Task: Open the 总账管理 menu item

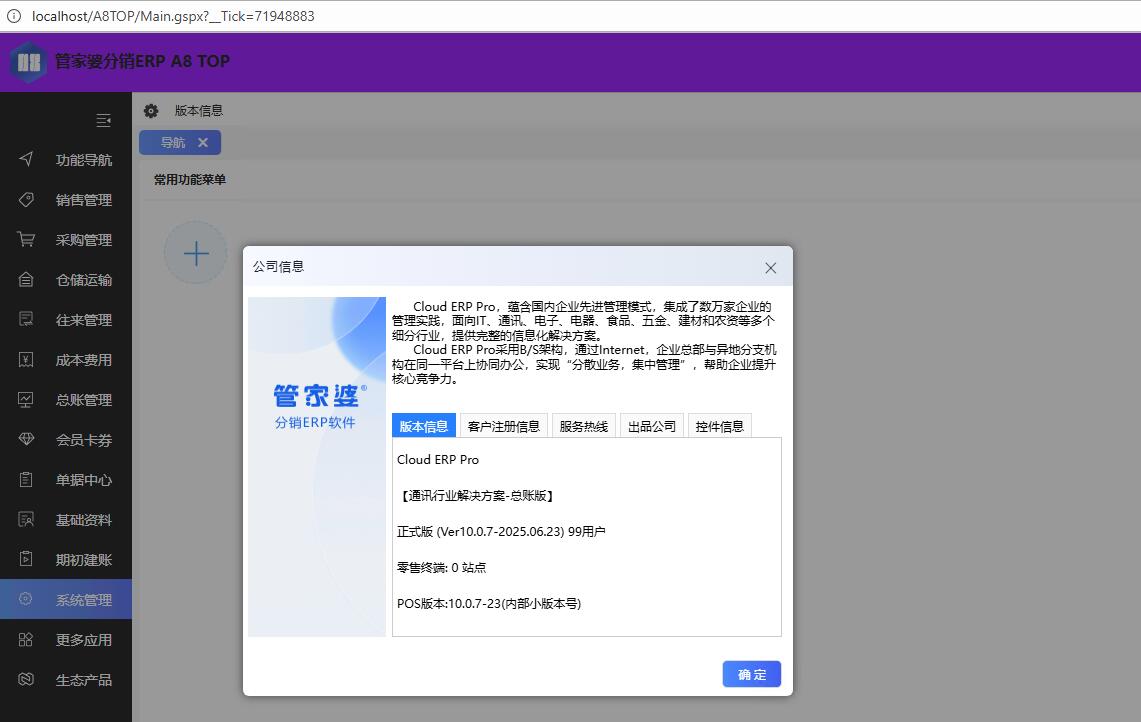Action: [66, 400]
